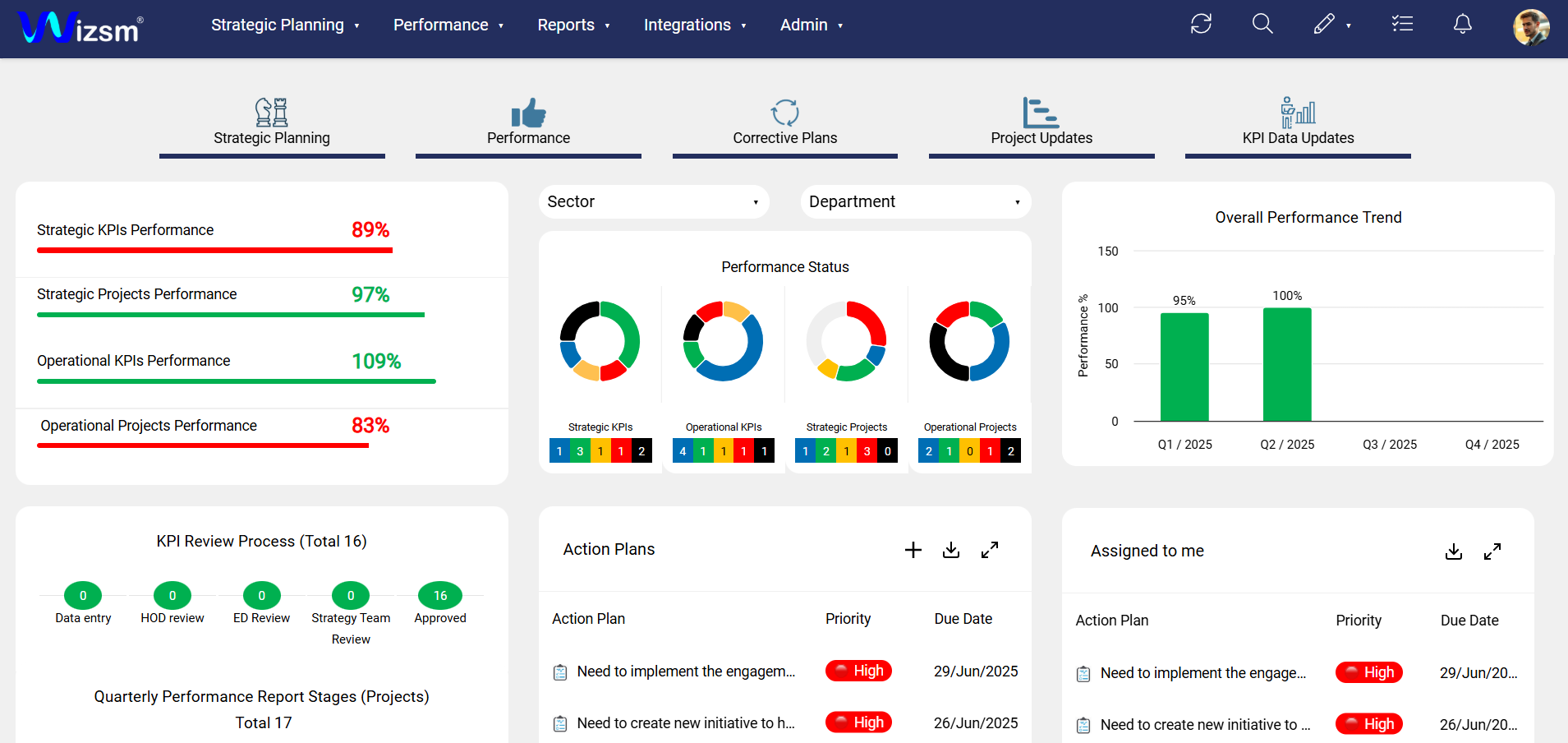This screenshot has width=1568, height=743.
Task: Expand the Action Plans panel to fullscreen
Action: pos(989,550)
